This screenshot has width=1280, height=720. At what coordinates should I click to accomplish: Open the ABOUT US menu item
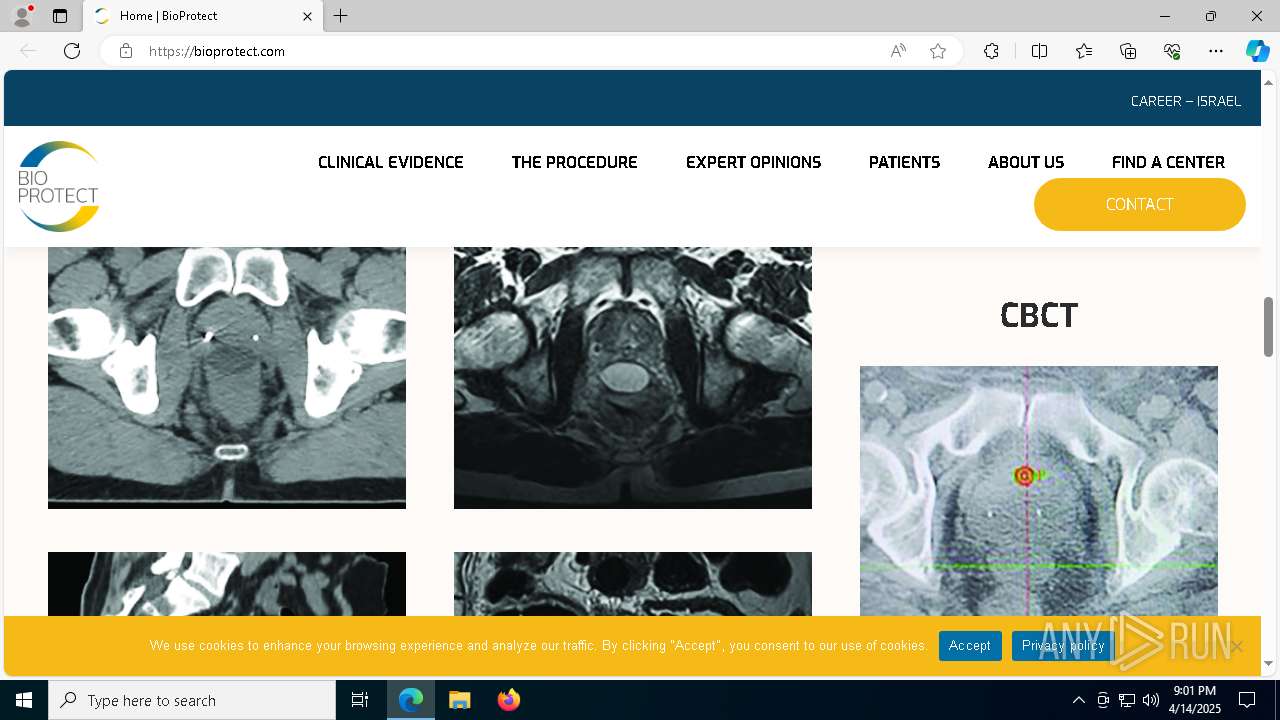[x=1026, y=162]
